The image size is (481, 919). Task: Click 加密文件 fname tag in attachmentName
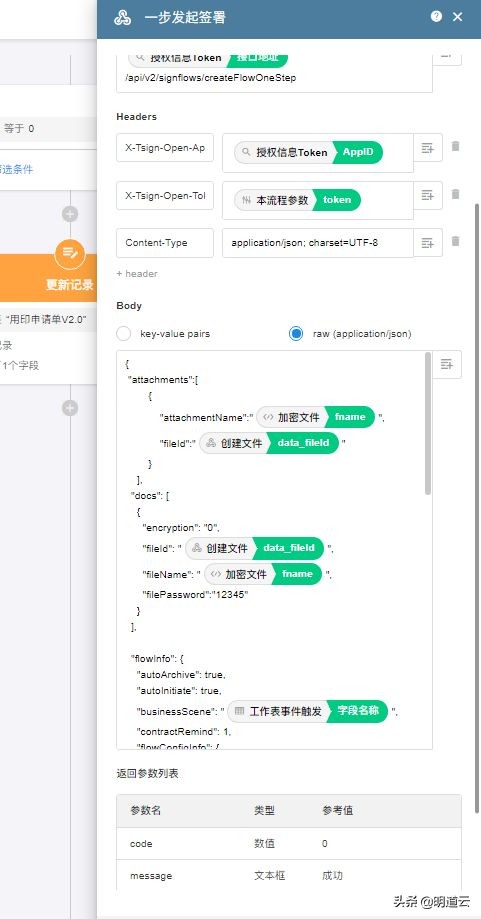315,417
